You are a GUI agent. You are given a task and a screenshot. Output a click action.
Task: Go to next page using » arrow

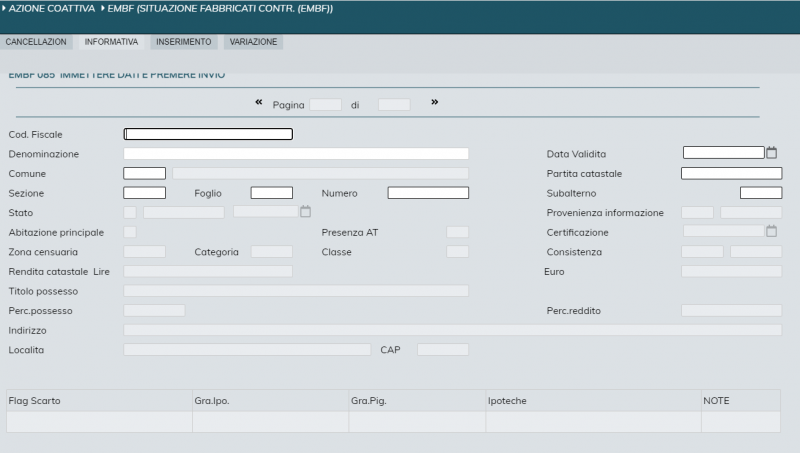[x=434, y=103]
